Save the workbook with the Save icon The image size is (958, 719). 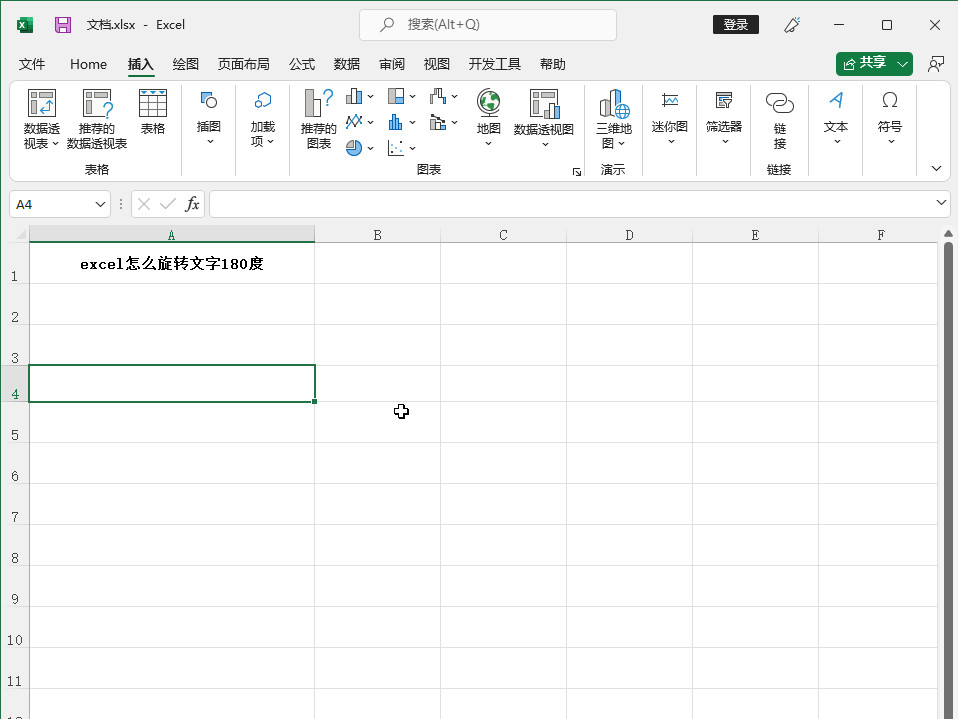click(63, 24)
